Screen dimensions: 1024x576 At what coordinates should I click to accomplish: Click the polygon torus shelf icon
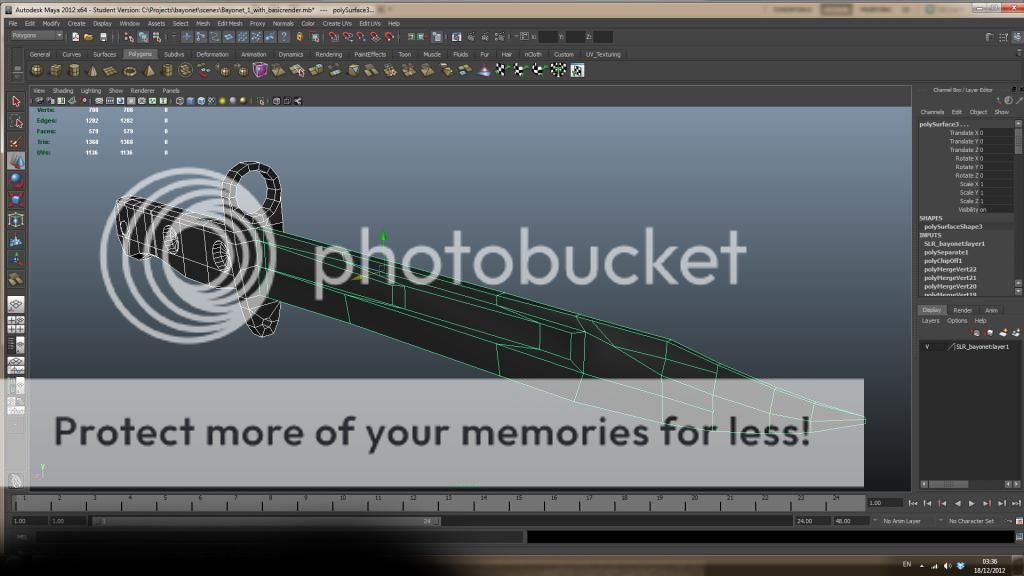pyautogui.click(x=130, y=70)
